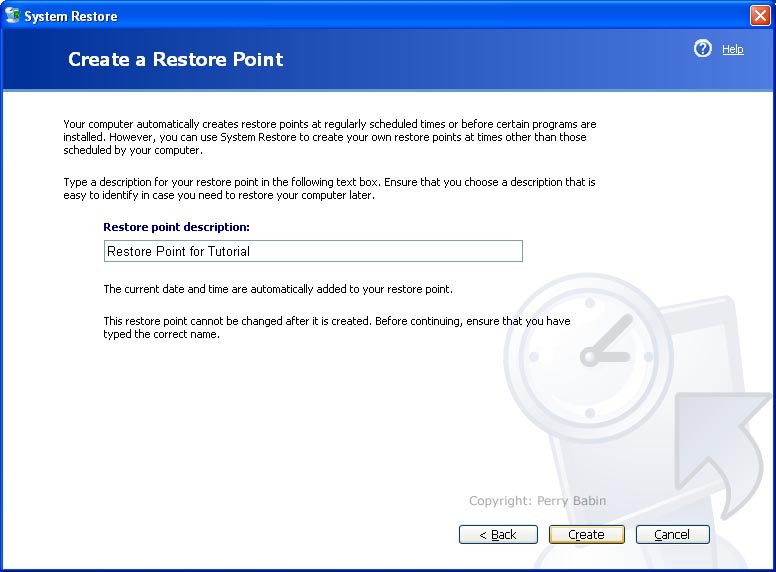Close the System Restore window
The width and height of the screenshot is (776, 572).
[760, 15]
